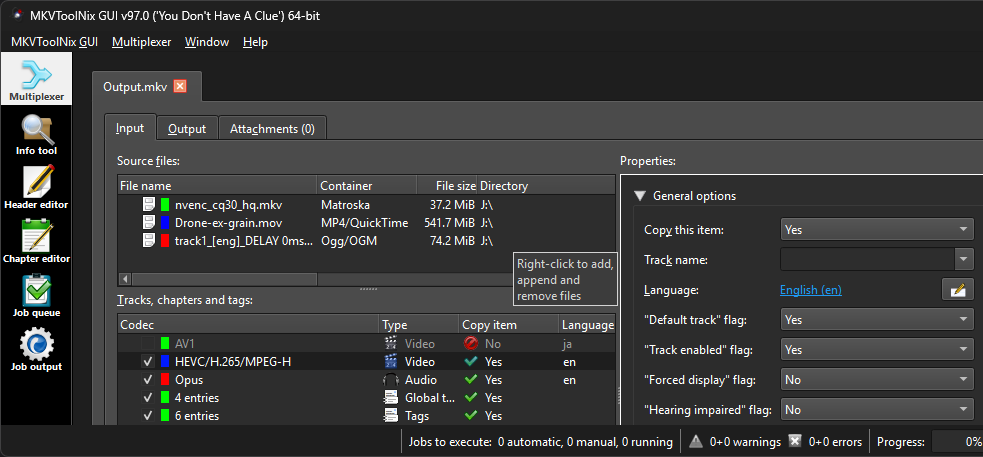Screen dimensions: 983x457
Task: Click the headphones audio icon in Opus row
Action: [391, 380]
